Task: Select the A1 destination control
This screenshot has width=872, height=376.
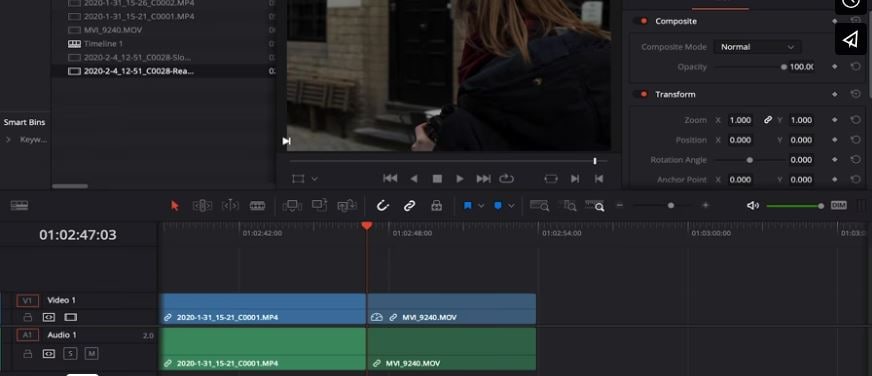Action: 27,335
